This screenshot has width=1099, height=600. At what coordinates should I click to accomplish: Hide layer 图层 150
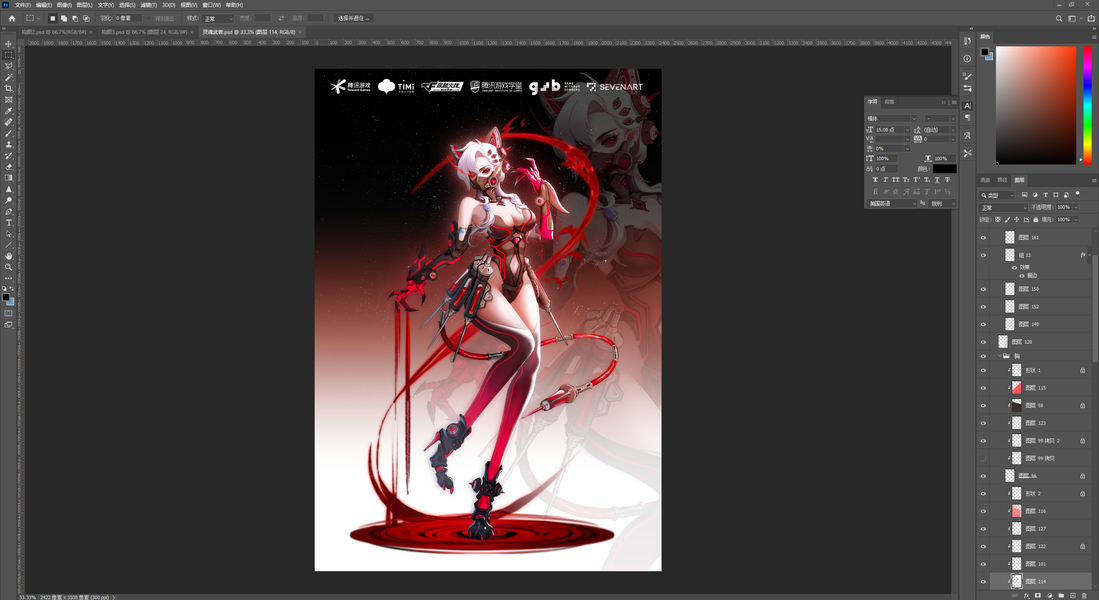tap(983, 289)
